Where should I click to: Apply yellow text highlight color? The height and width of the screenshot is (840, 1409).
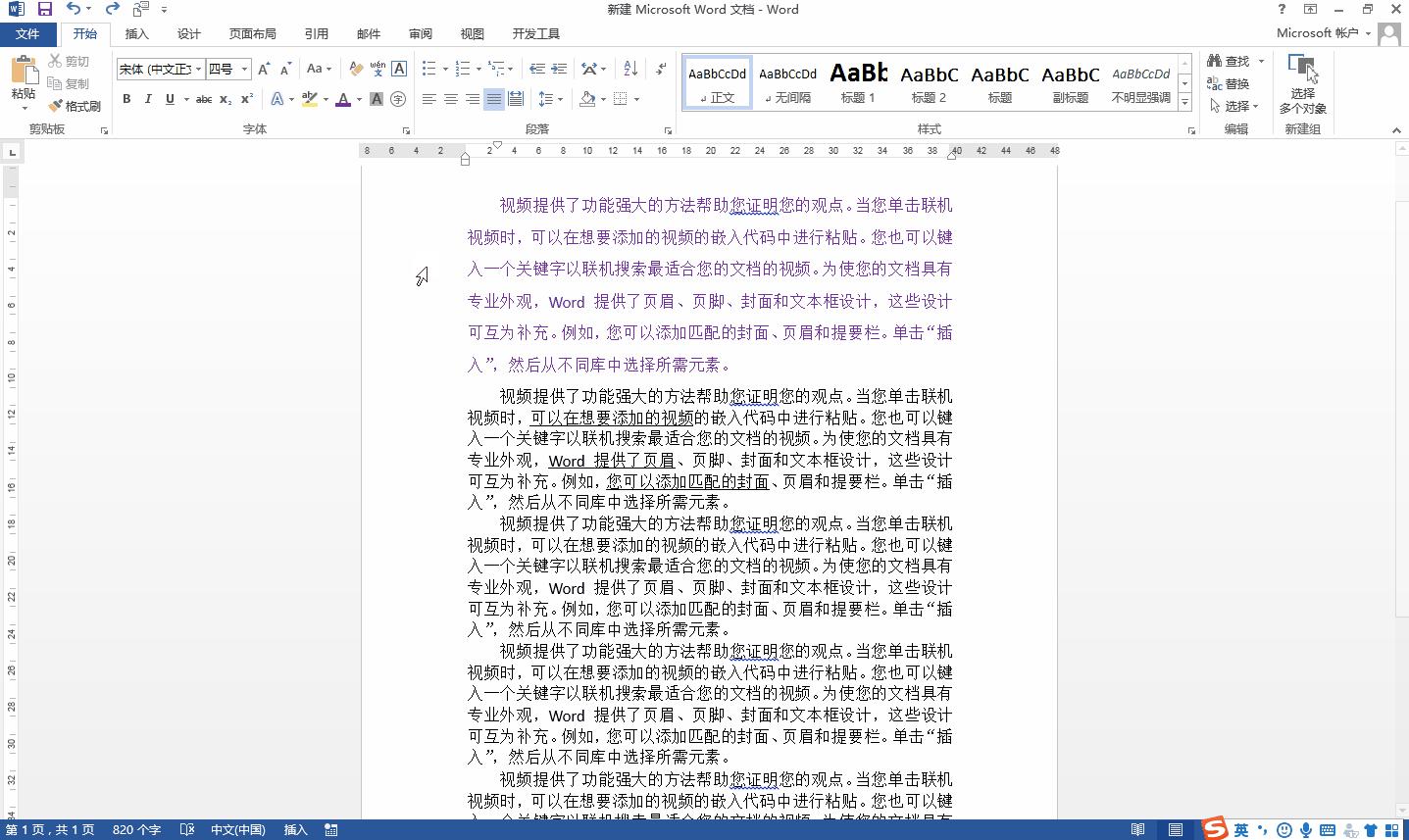(x=309, y=99)
